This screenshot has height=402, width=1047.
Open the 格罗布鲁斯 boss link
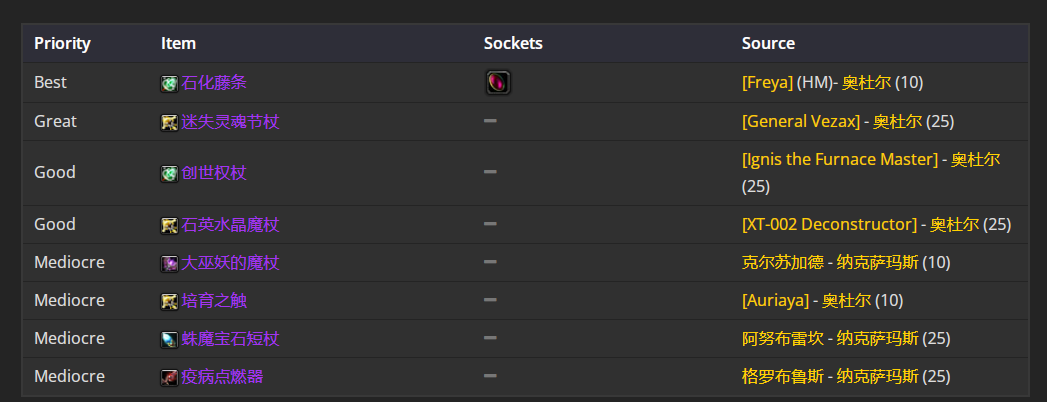coord(783,377)
